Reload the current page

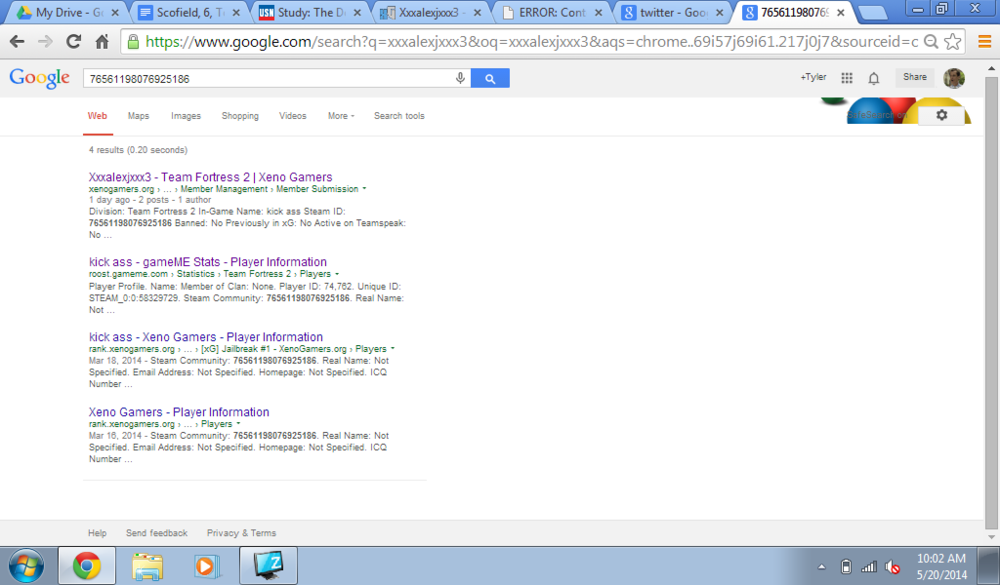click(73, 42)
